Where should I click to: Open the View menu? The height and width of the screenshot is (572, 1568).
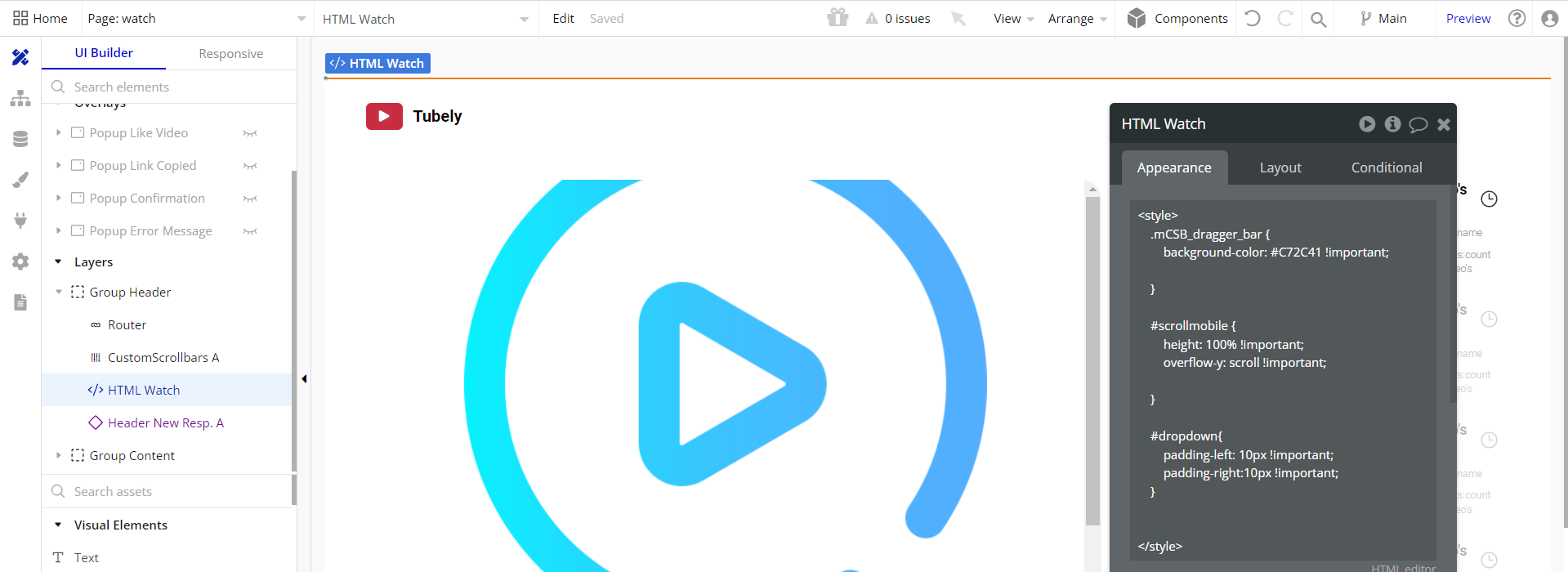tap(1013, 18)
